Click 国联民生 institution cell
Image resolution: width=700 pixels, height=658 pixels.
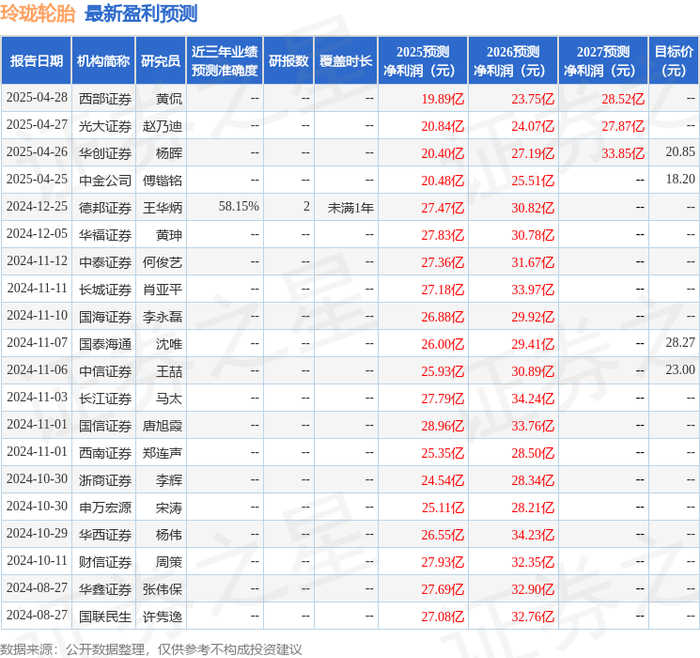point(105,616)
